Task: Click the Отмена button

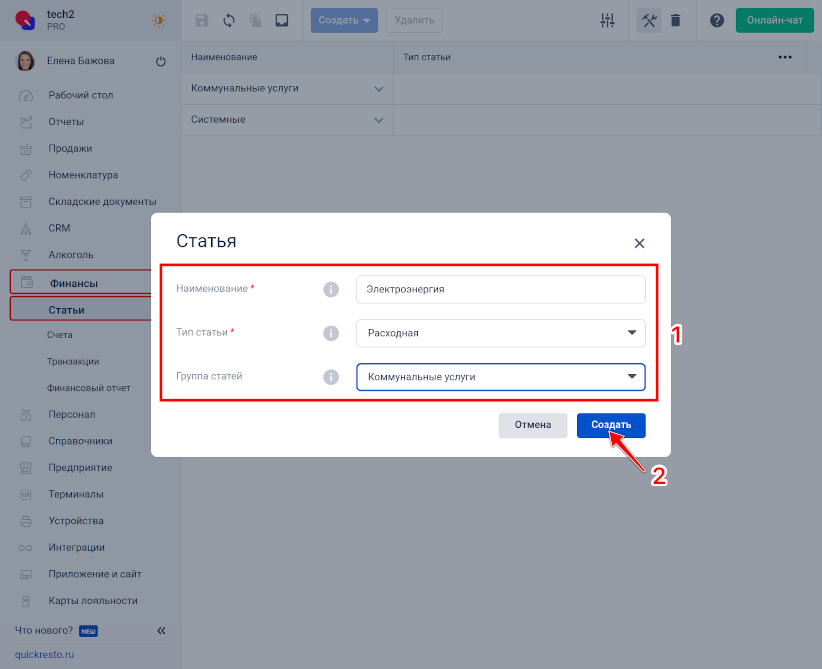Action: point(533,425)
